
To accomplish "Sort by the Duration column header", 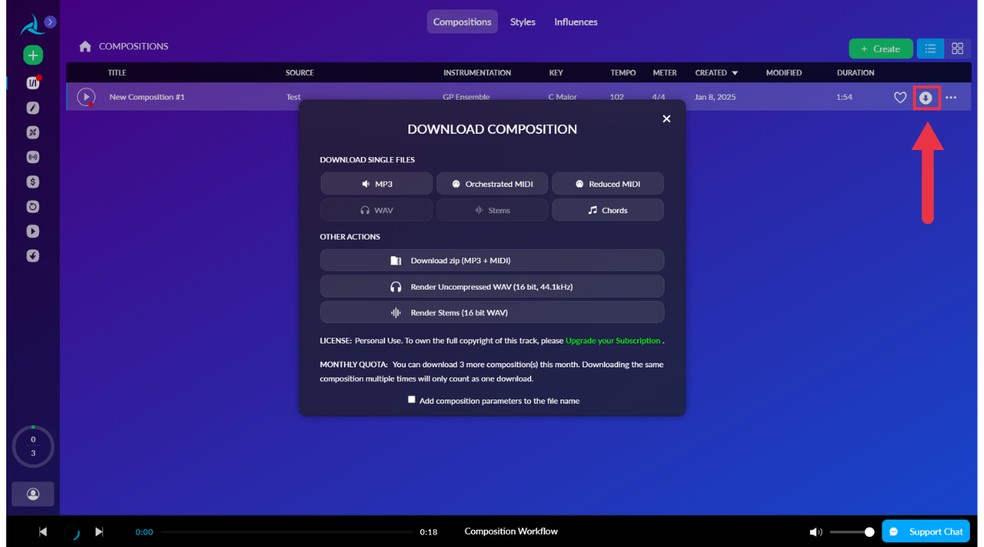I will [855, 73].
